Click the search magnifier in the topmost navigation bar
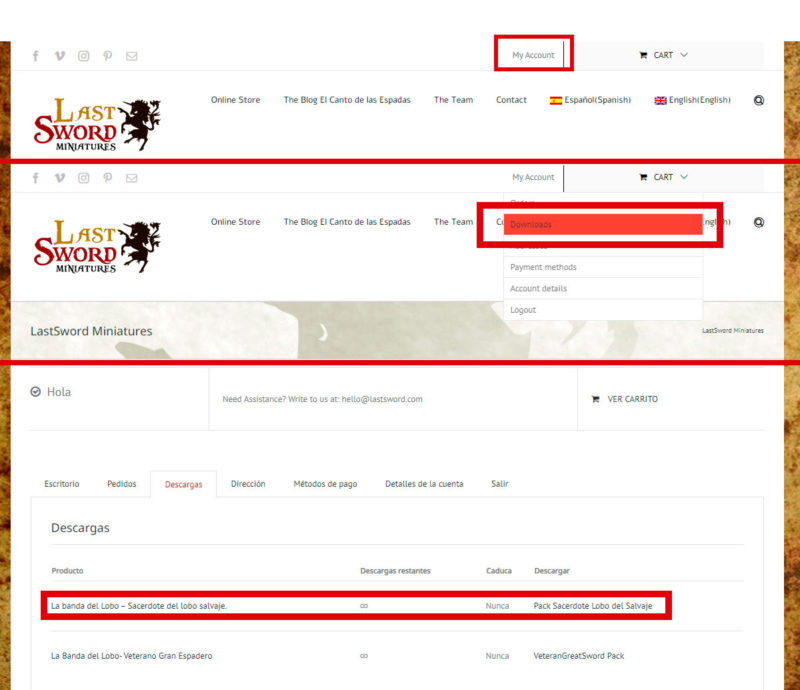 [x=758, y=100]
